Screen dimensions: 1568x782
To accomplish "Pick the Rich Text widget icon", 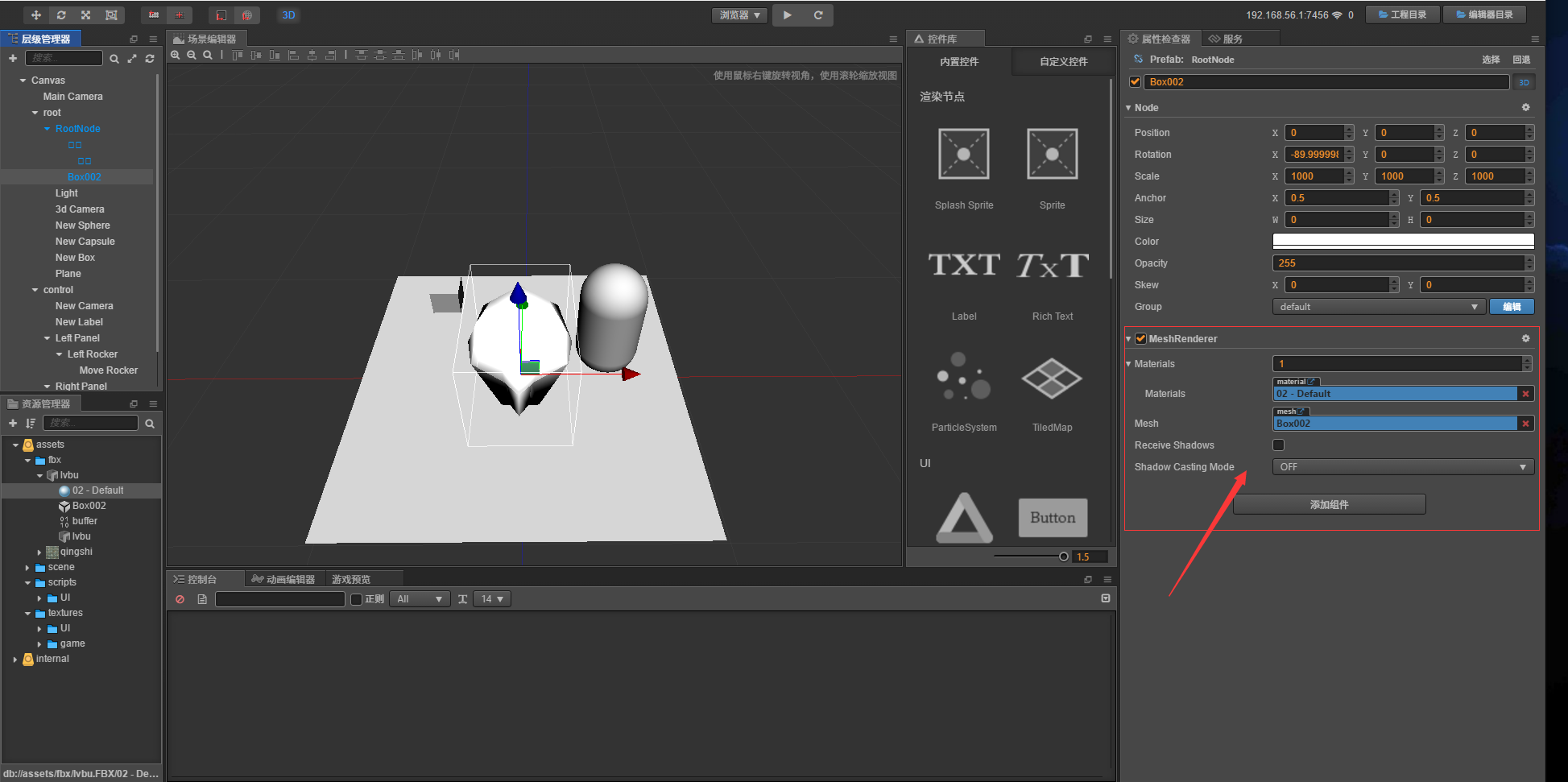I will click(1053, 265).
